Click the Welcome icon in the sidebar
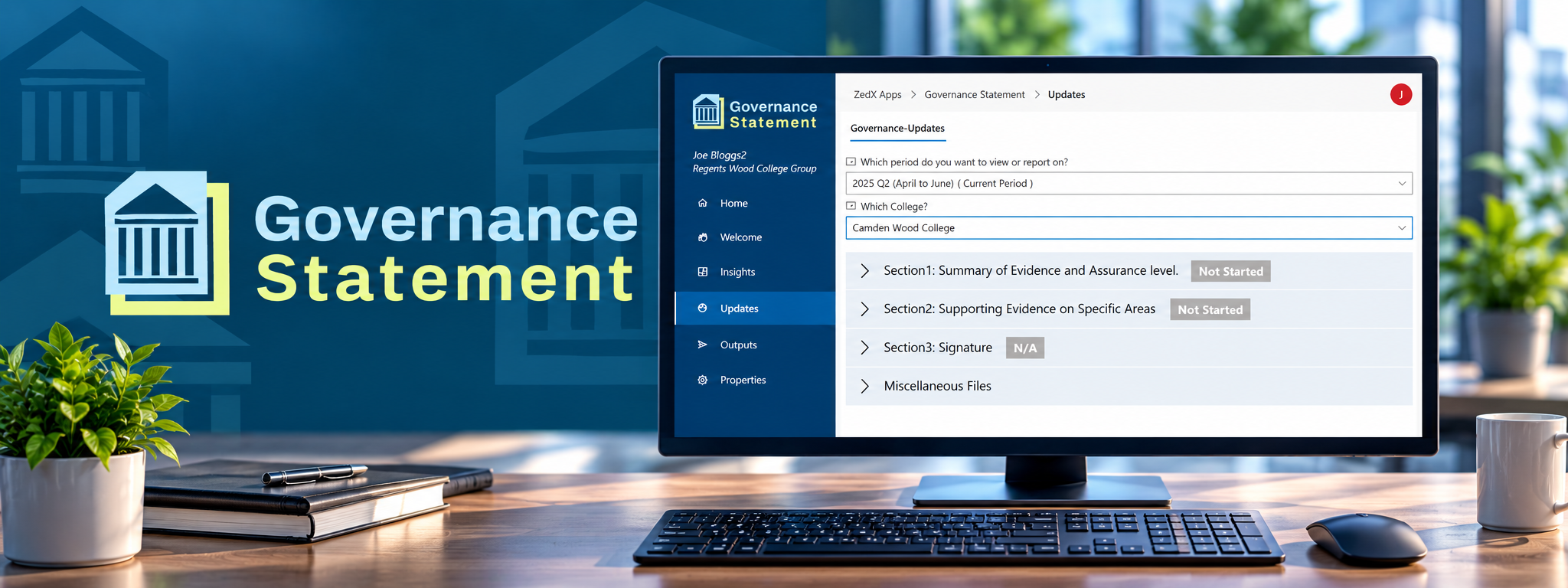The height and width of the screenshot is (588, 1568). click(x=702, y=237)
